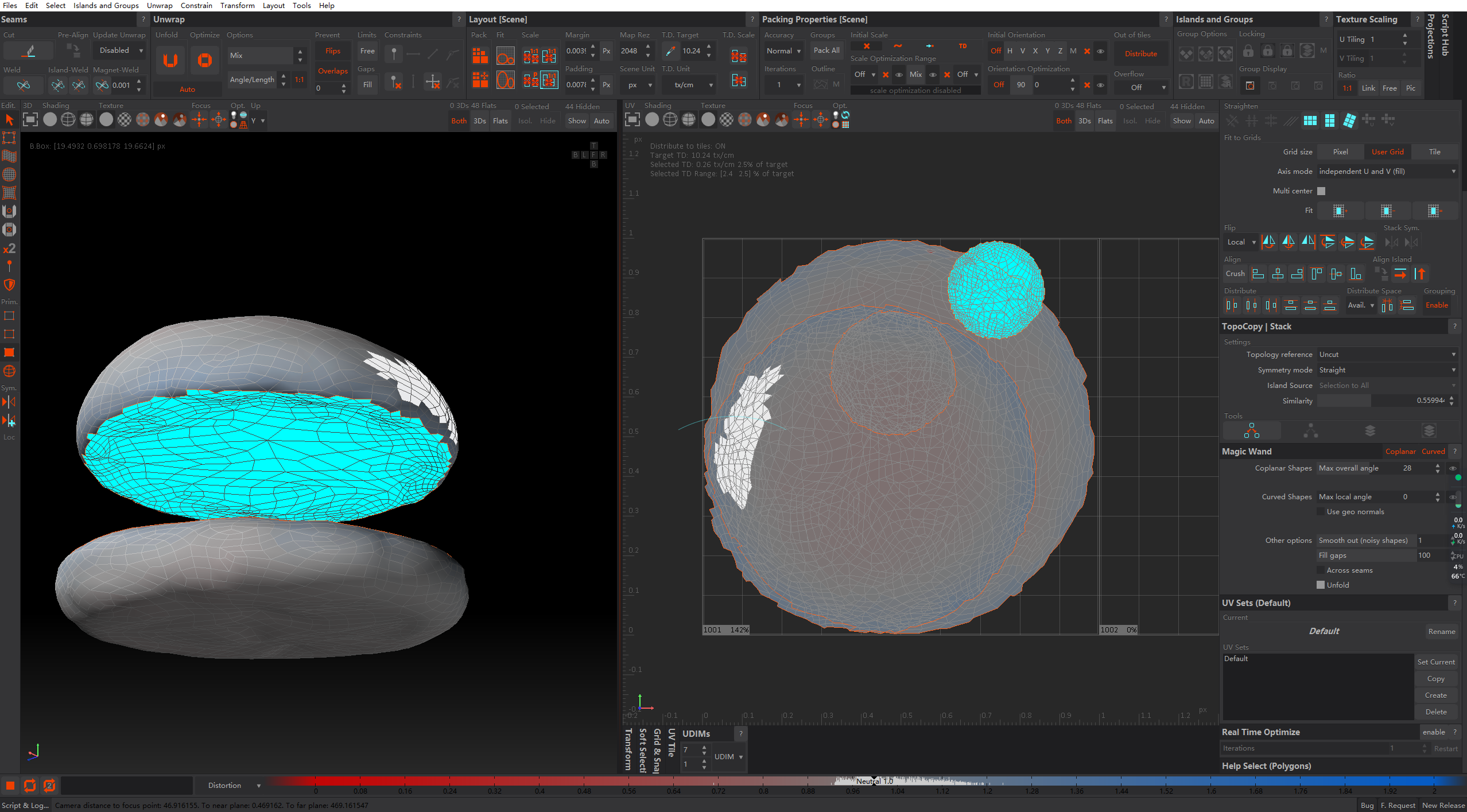Select the x2 tool in left sidebar

click(9, 248)
